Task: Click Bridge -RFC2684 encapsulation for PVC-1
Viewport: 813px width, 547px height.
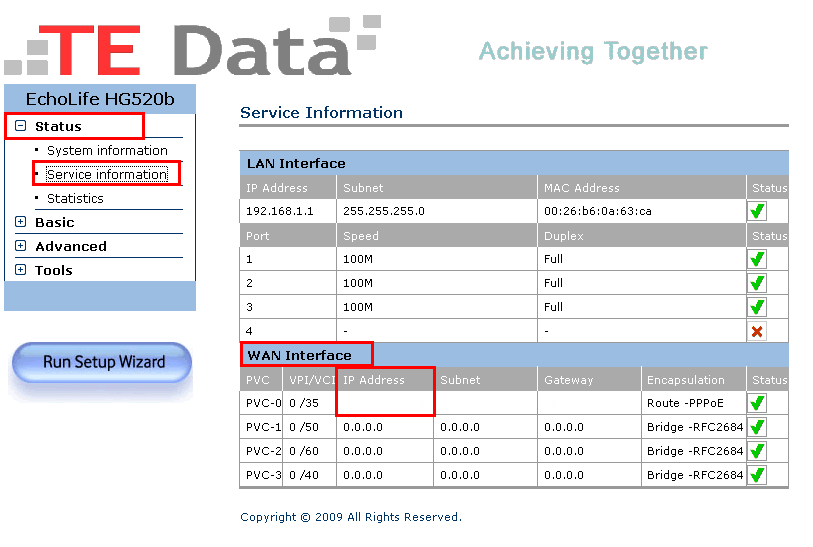Action: pos(695,427)
